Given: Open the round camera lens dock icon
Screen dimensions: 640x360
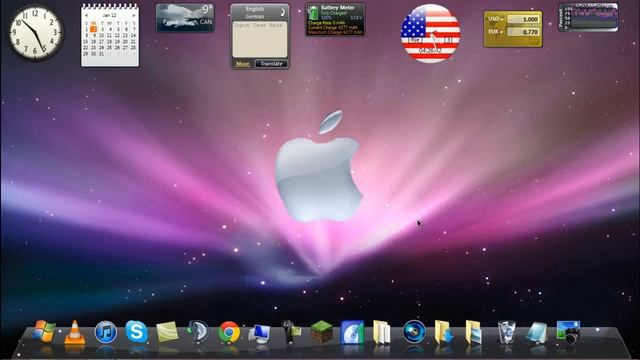Looking at the screenshot, I should tap(414, 331).
